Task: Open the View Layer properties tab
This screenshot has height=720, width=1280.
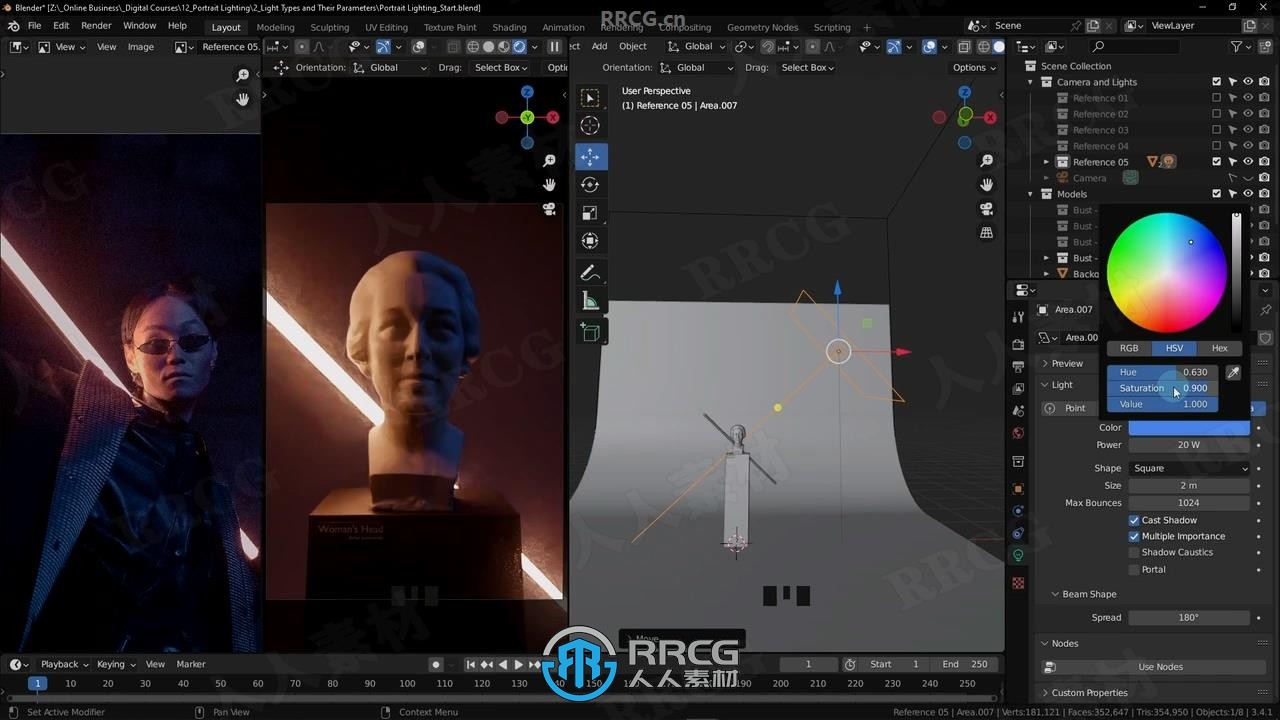Action: (x=1018, y=389)
